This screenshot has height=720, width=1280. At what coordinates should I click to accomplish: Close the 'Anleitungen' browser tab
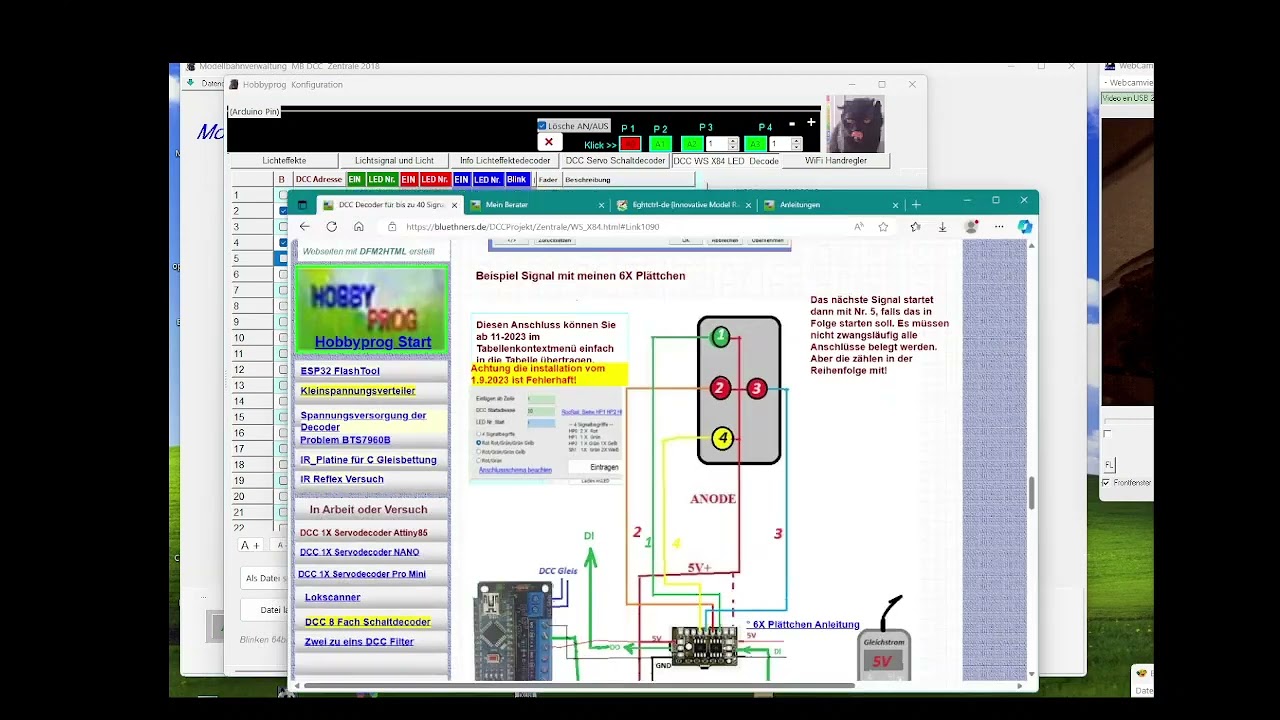point(895,205)
